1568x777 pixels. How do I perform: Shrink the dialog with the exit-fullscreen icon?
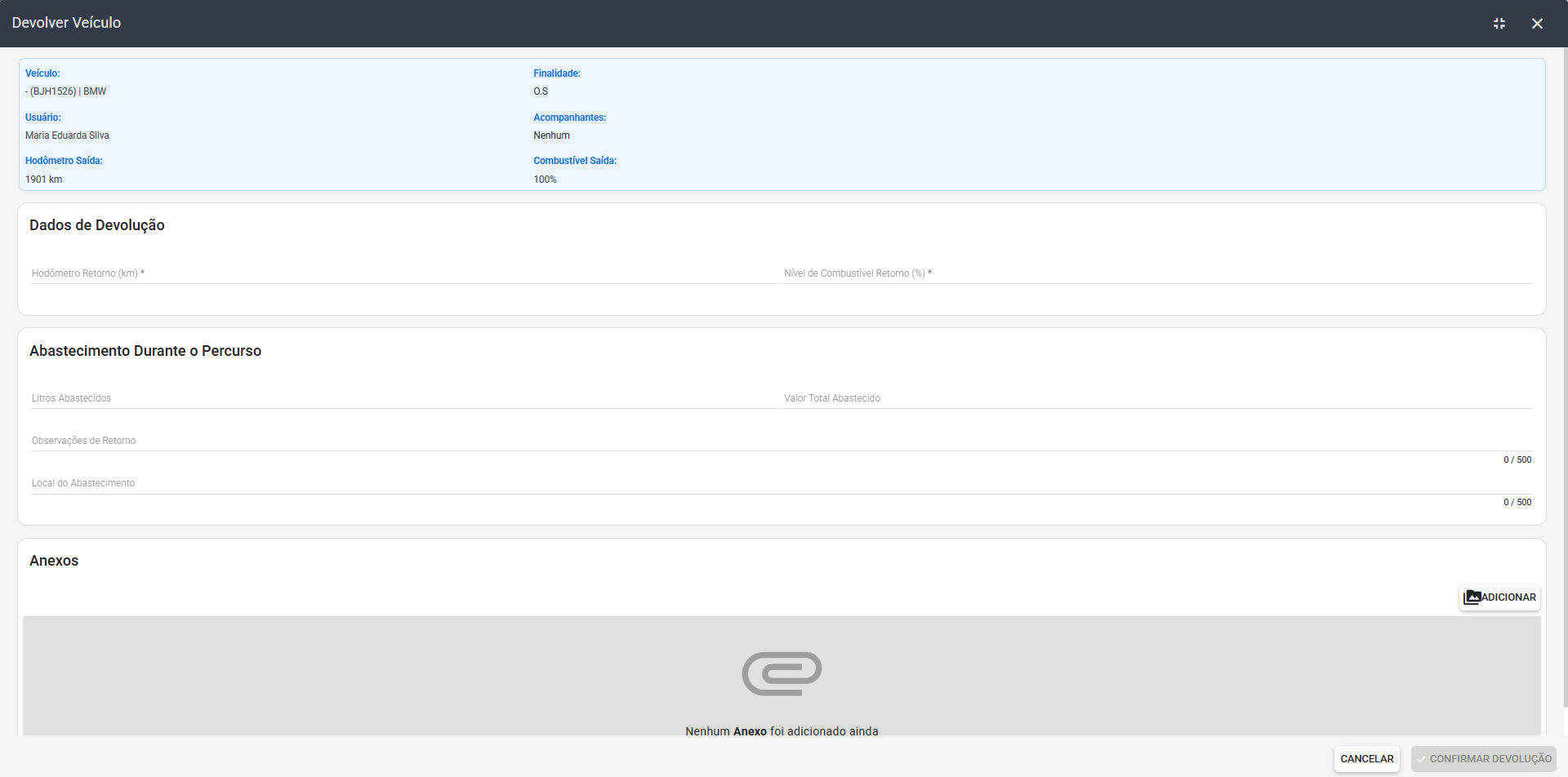coord(1499,24)
